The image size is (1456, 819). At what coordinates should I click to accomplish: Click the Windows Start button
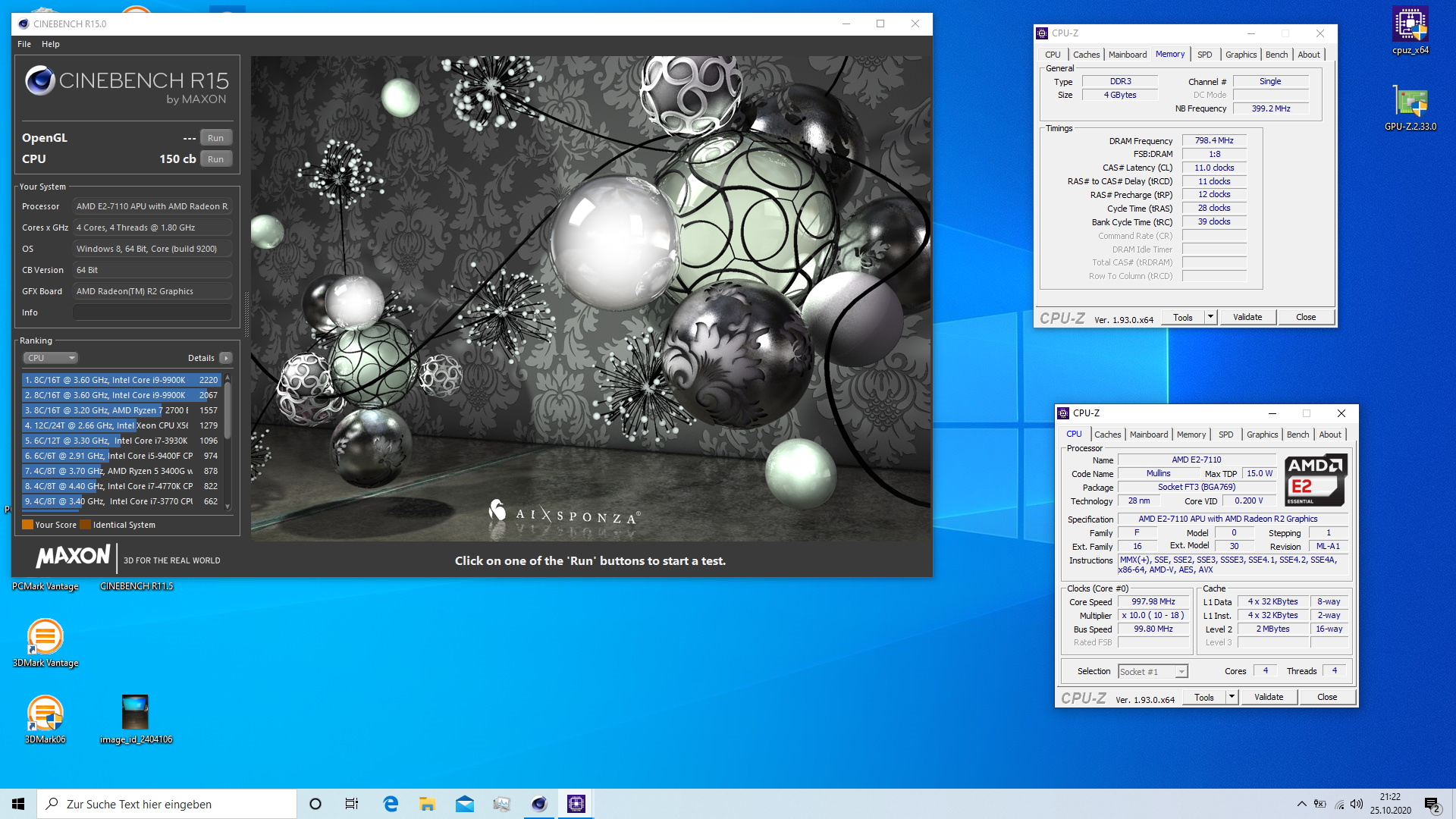point(18,804)
